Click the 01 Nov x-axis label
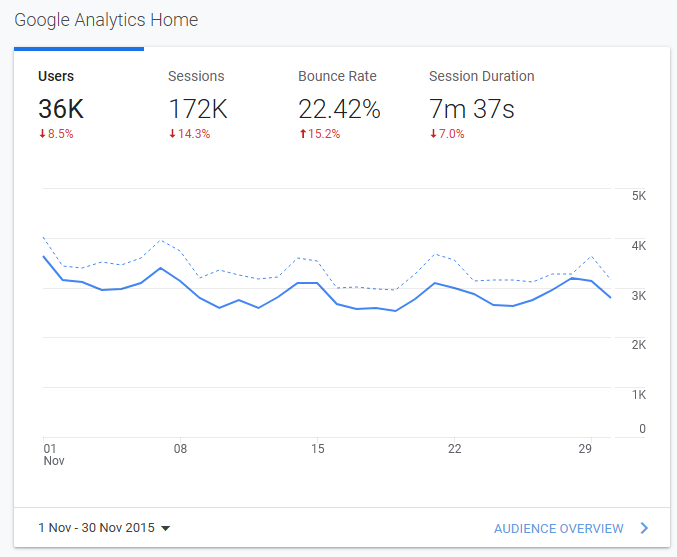The image size is (677, 557). [54, 455]
